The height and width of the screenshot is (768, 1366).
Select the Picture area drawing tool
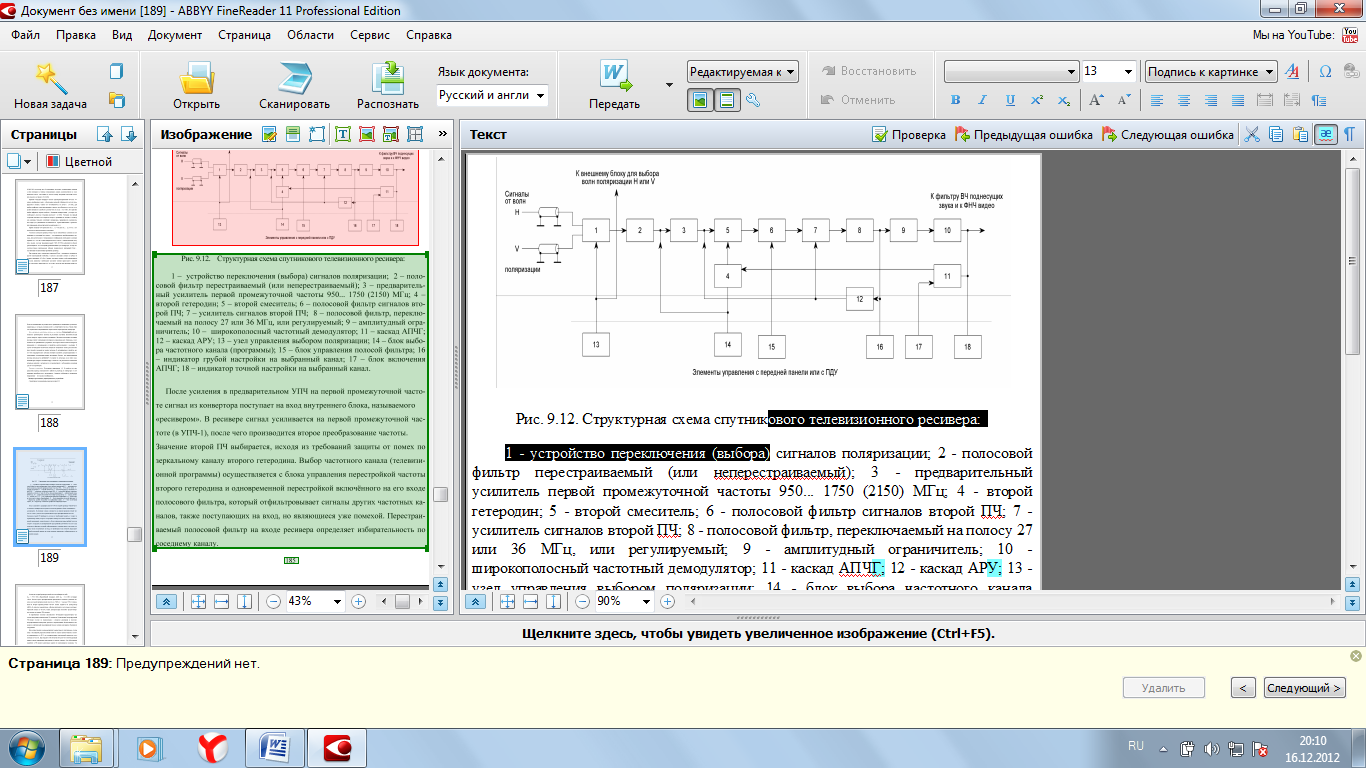pos(367,134)
